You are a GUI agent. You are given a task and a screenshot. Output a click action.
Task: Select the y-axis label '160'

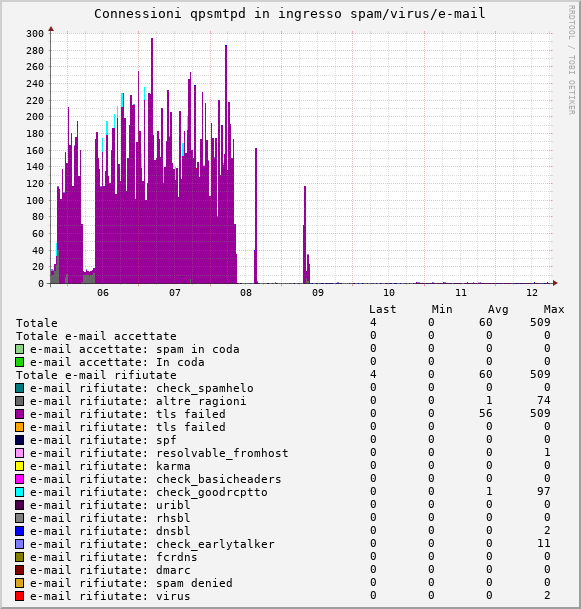[35, 150]
